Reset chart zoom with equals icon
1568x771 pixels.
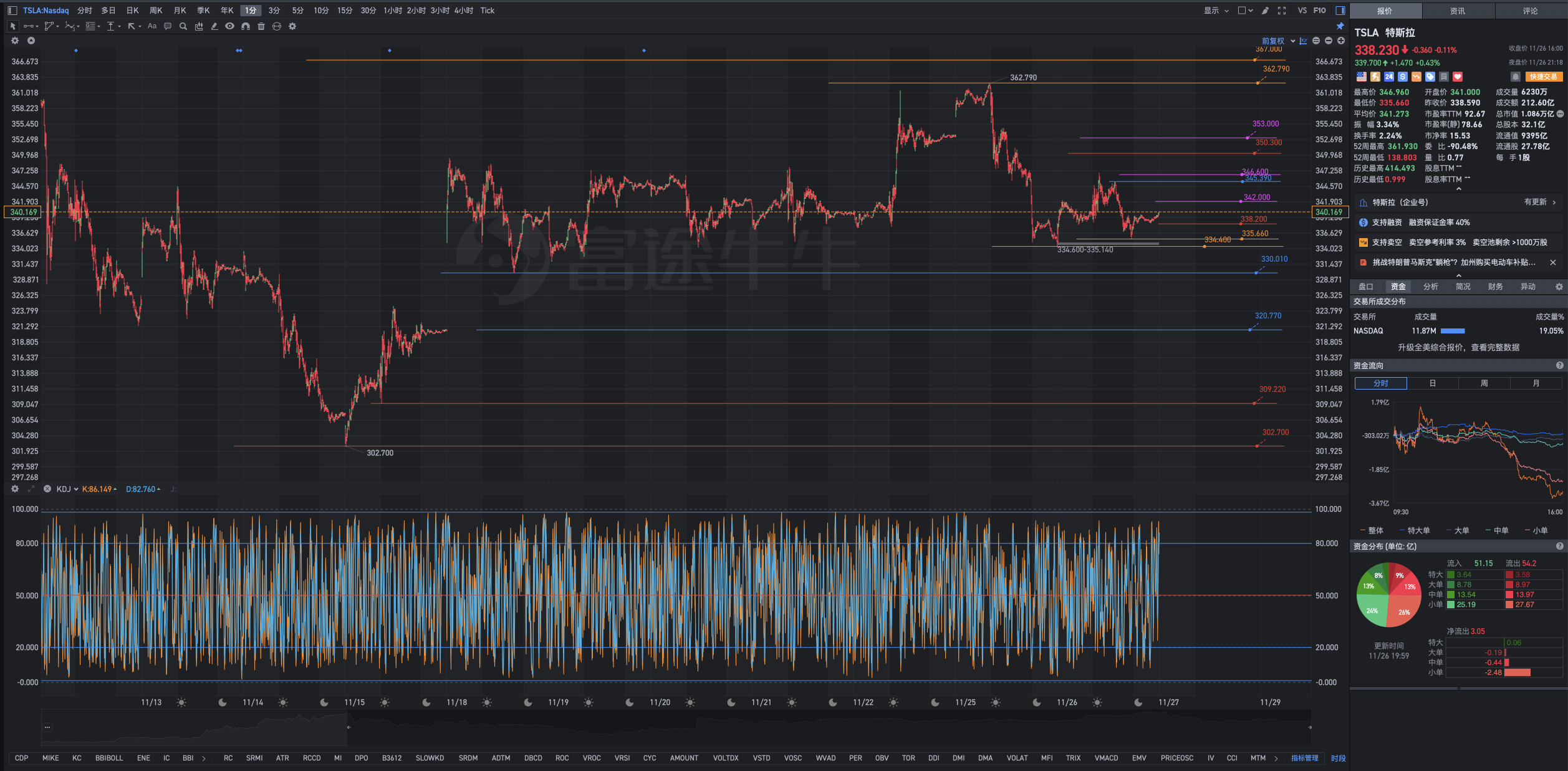click(x=1316, y=41)
